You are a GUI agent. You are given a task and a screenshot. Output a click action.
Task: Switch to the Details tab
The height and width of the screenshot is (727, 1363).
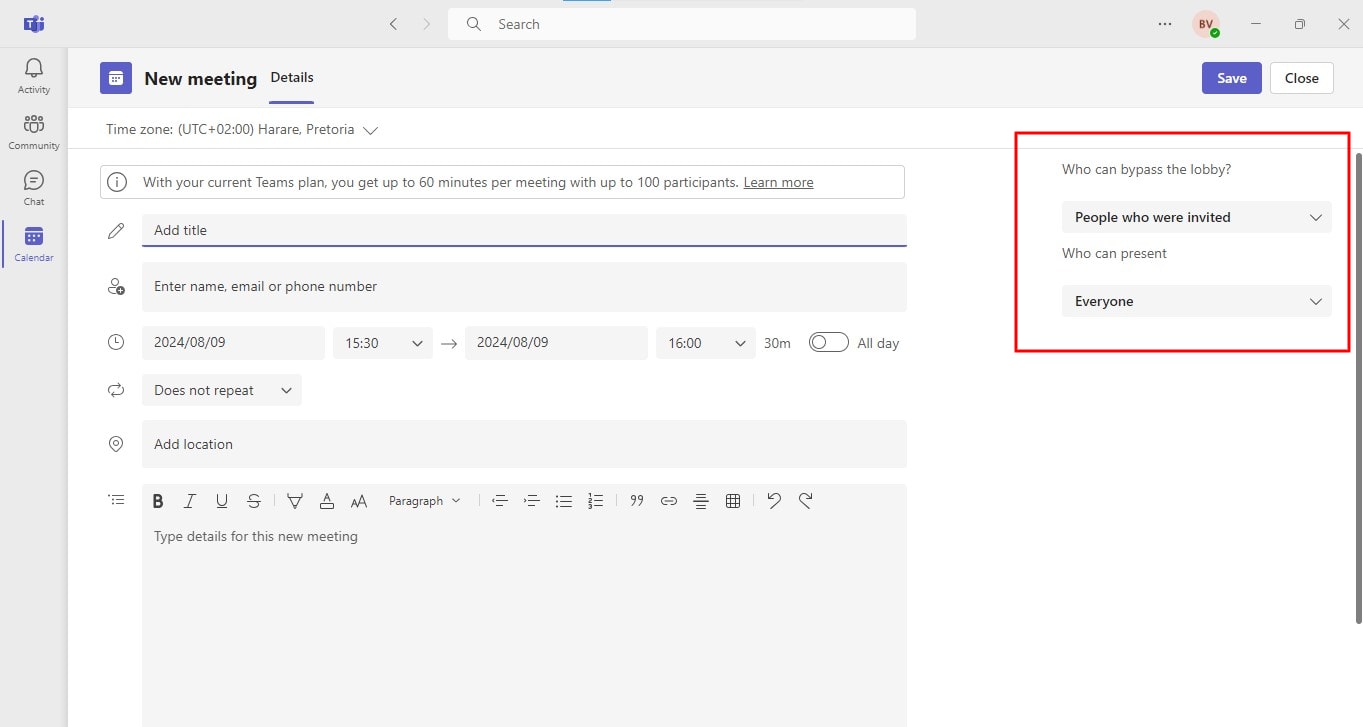click(x=292, y=78)
